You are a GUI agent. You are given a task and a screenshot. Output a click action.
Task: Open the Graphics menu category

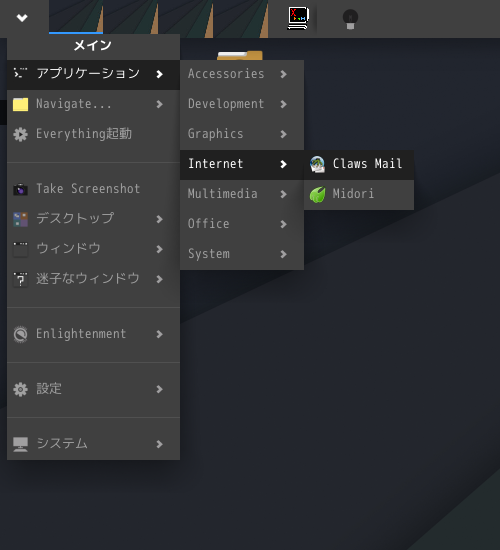tap(242, 134)
